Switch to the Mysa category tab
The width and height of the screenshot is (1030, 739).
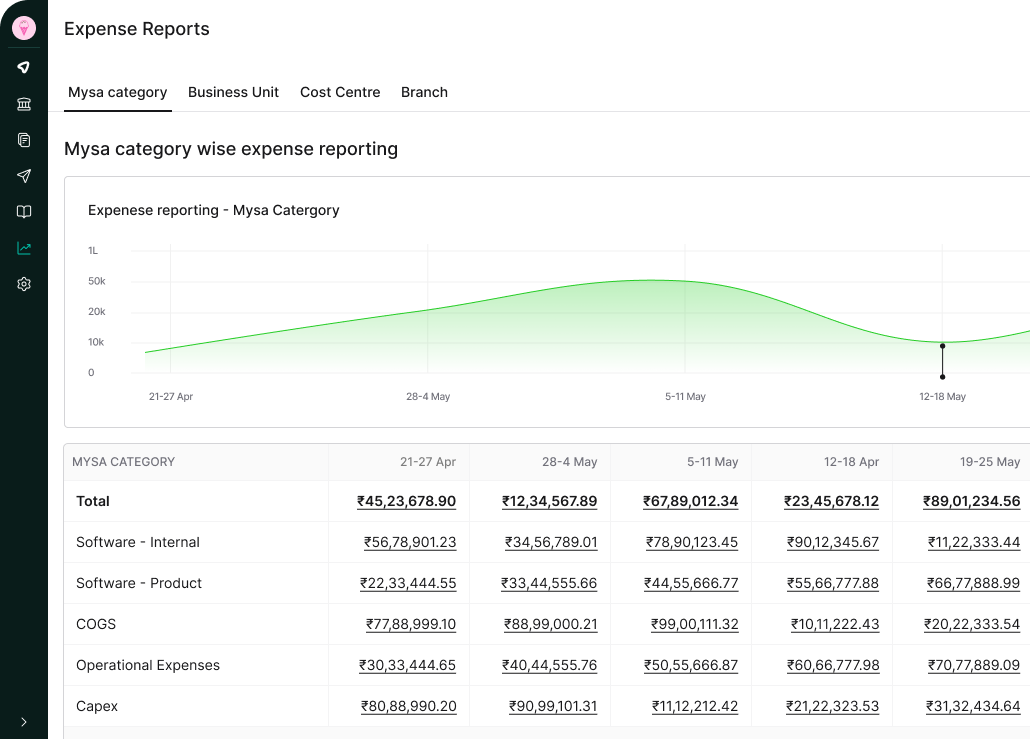pyautogui.click(x=117, y=92)
